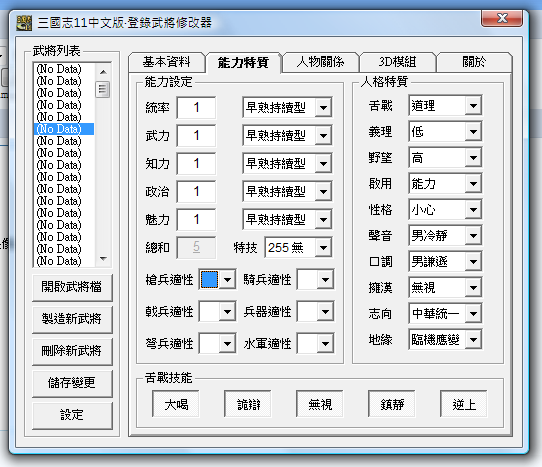Open the 槍兵適性 dropdown

click(217, 280)
